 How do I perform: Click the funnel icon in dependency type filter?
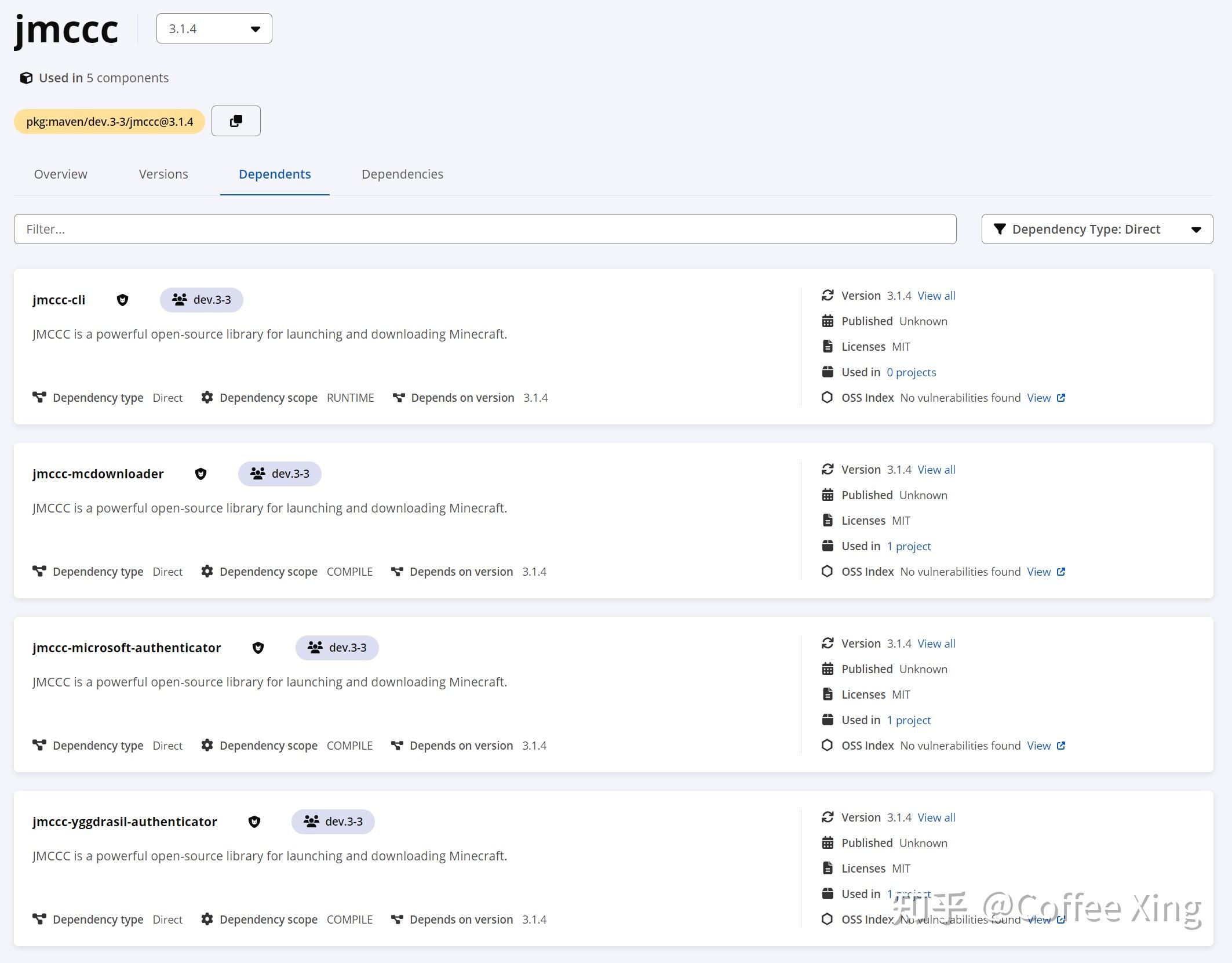click(1000, 229)
